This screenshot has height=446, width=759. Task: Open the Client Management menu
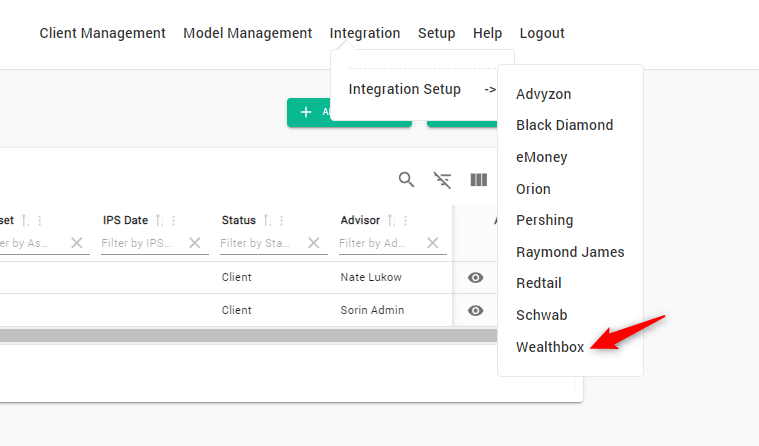(x=103, y=33)
